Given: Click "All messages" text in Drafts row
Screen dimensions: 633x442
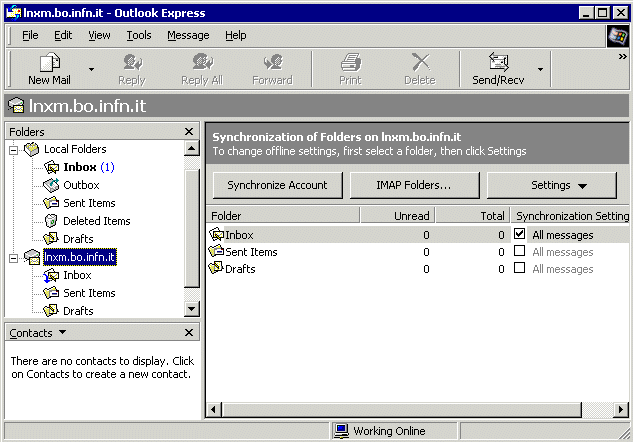Looking at the screenshot, I should (563, 269).
